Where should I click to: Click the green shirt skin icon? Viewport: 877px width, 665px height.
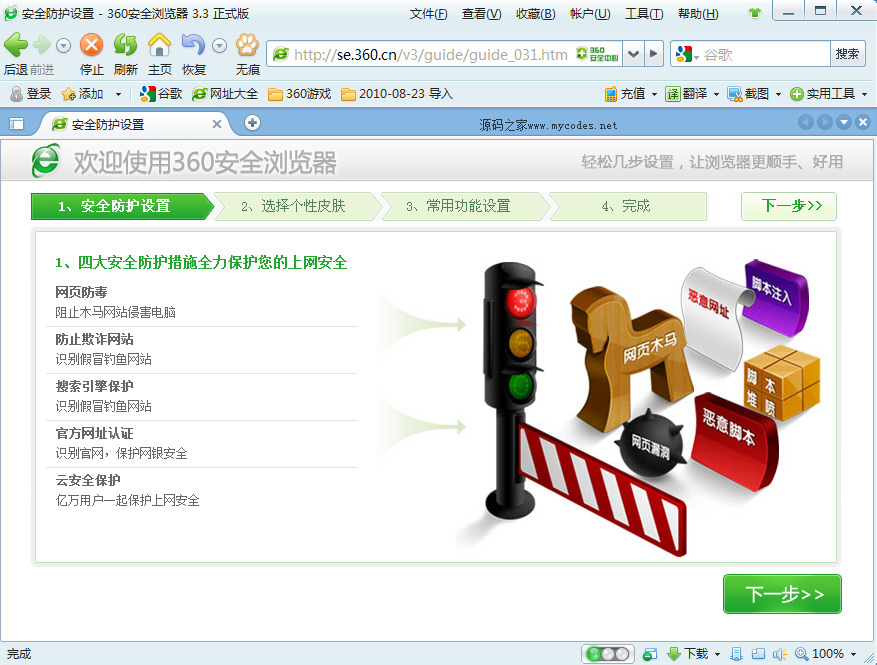coord(755,13)
